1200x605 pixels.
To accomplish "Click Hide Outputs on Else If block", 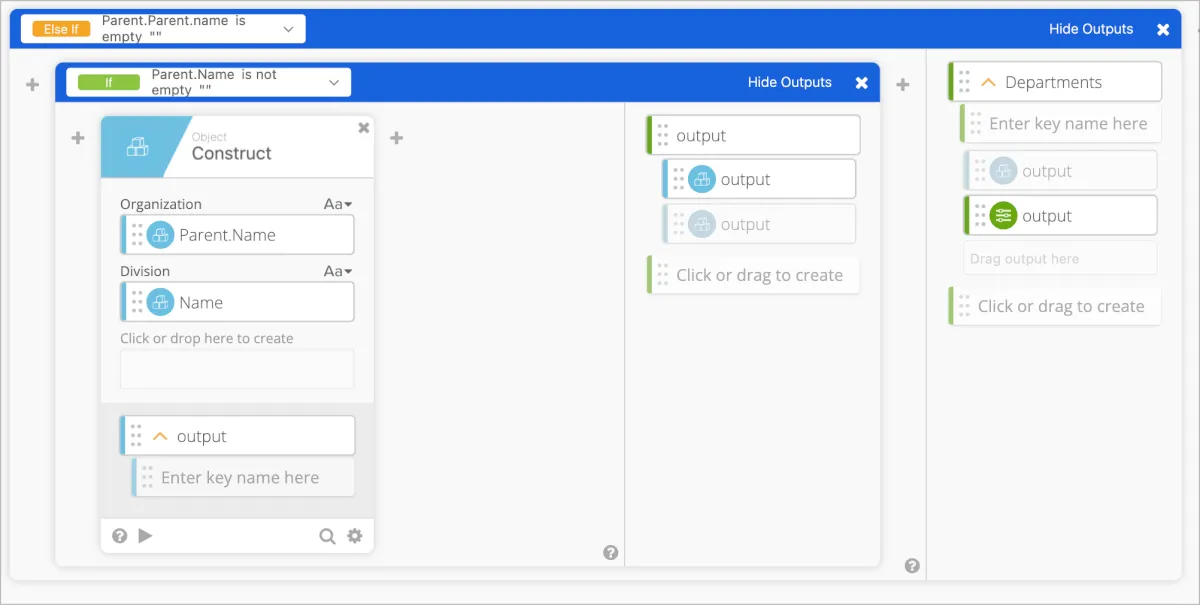I will (x=1091, y=29).
